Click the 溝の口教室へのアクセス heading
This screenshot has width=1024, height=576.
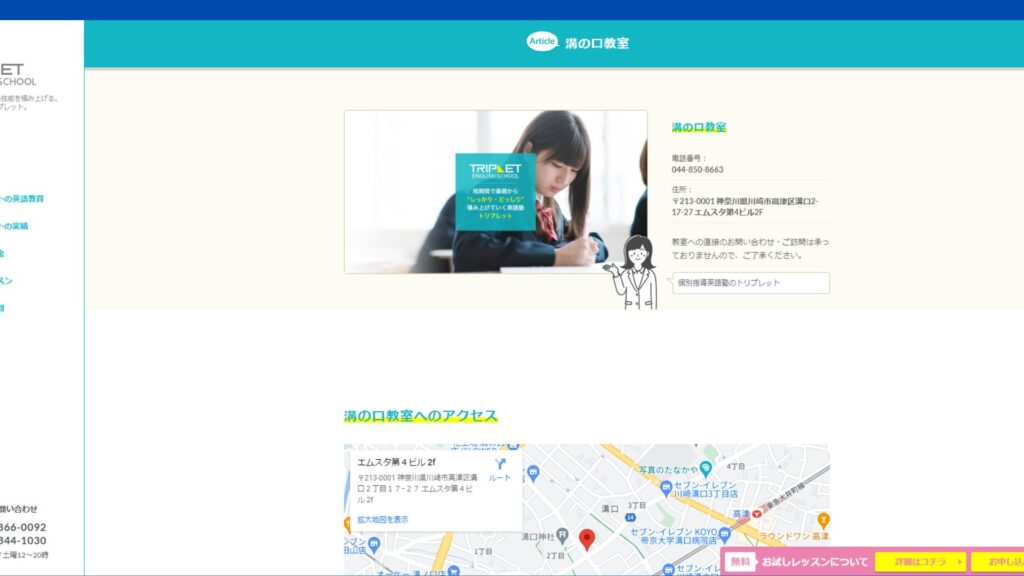(x=421, y=416)
